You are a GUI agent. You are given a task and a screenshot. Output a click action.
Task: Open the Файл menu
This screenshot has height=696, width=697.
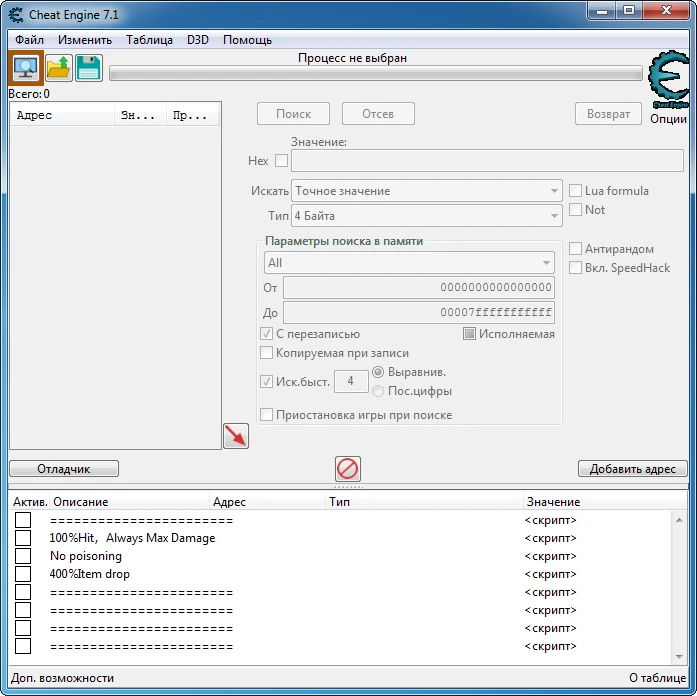29,40
